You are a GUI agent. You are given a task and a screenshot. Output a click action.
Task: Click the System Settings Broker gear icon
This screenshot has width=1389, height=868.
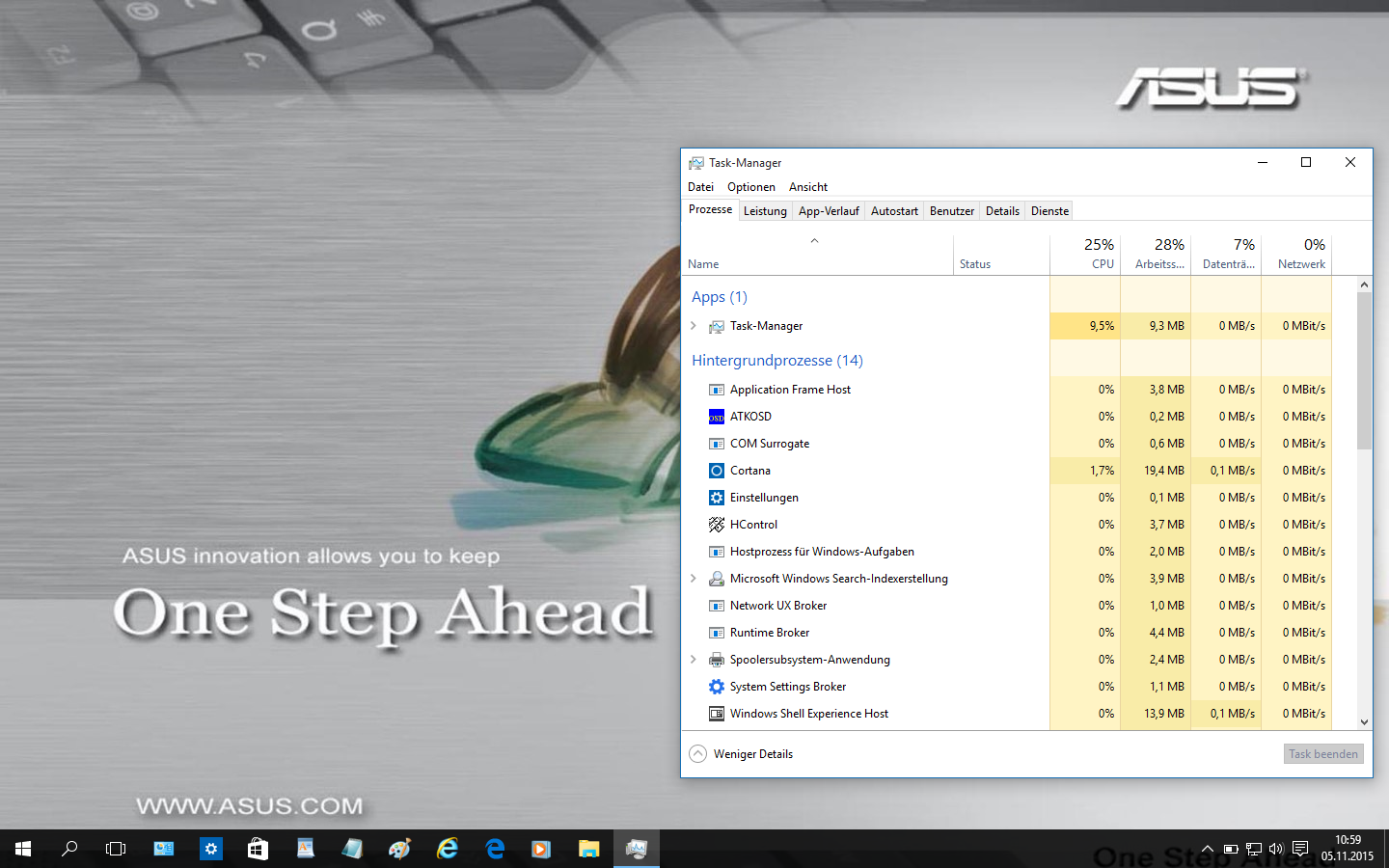click(x=717, y=687)
